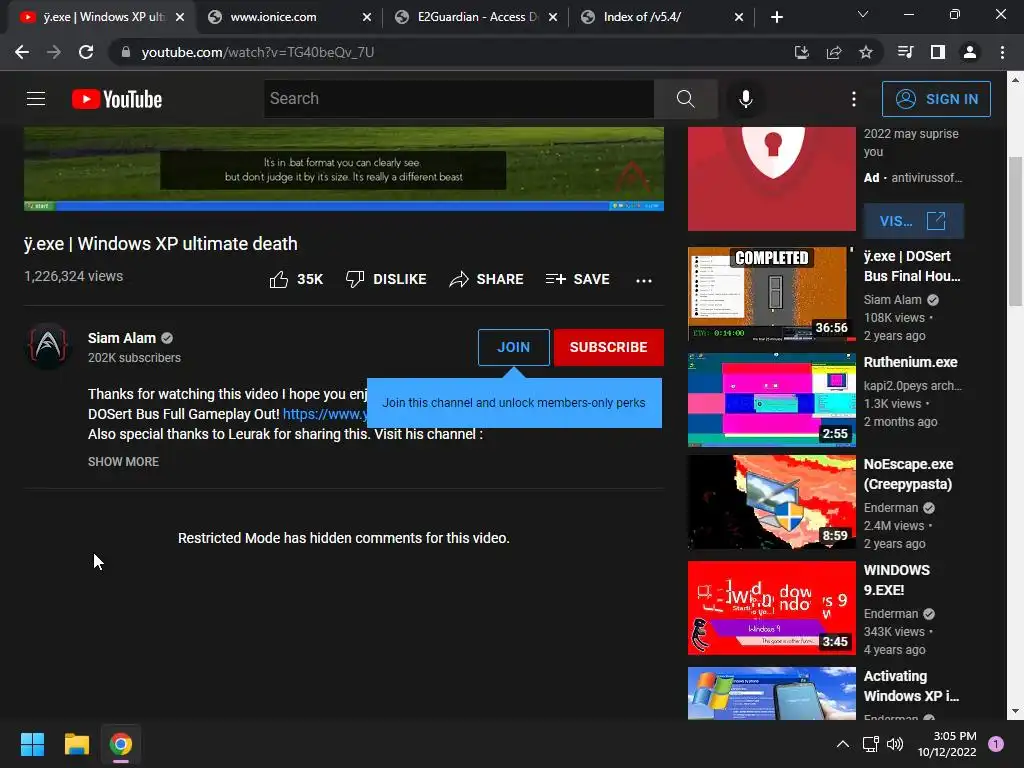View site information via the lock icon
Viewport: 1024px width, 768px height.
click(x=126, y=52)
